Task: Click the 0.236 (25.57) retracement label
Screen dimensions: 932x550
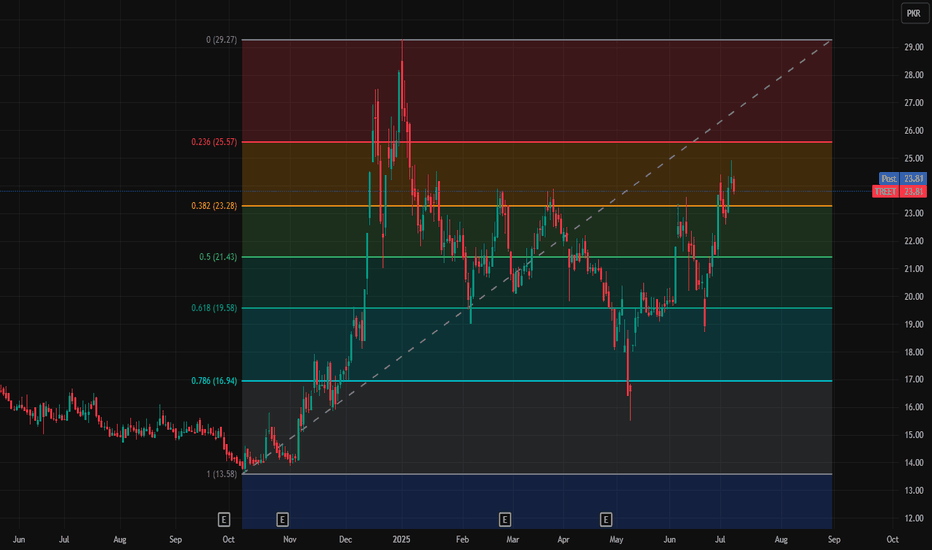Action: [214, 142]
